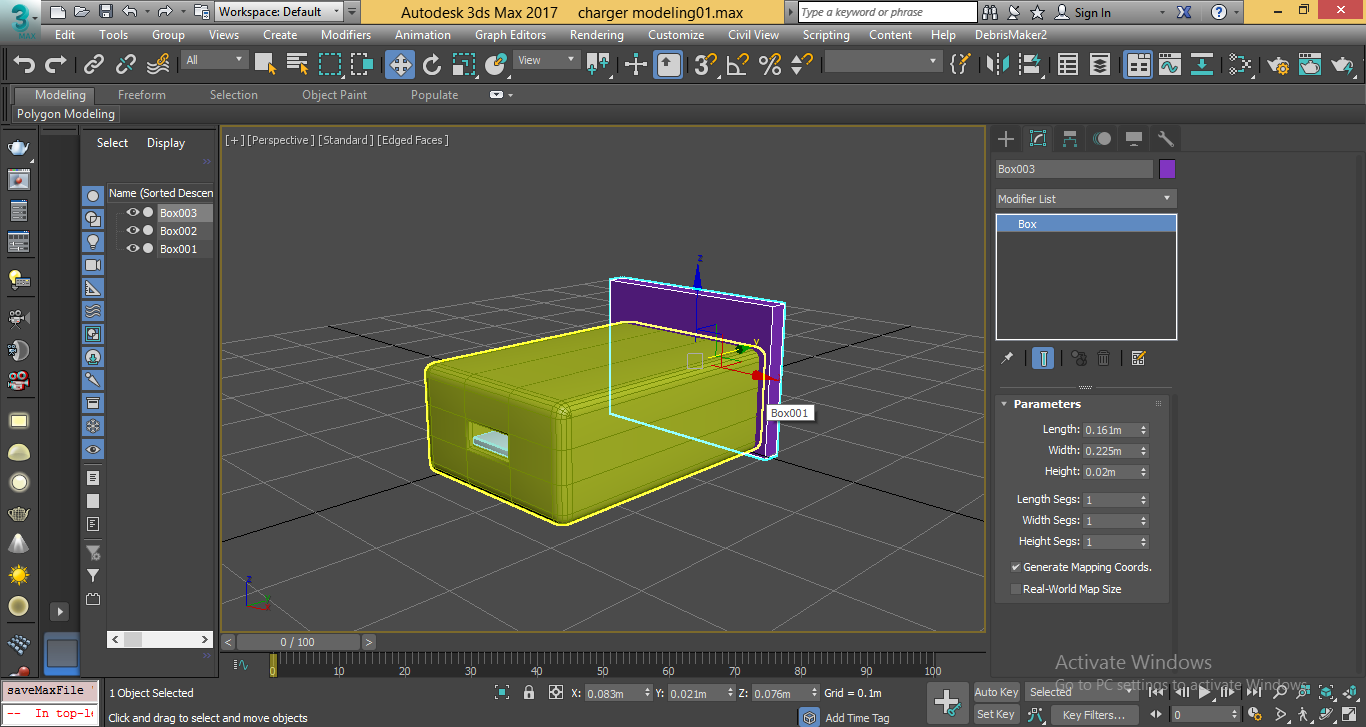The image size is (1366, 727).
Task: Toggle the Percent Snap tool
Action: point(770,65)
